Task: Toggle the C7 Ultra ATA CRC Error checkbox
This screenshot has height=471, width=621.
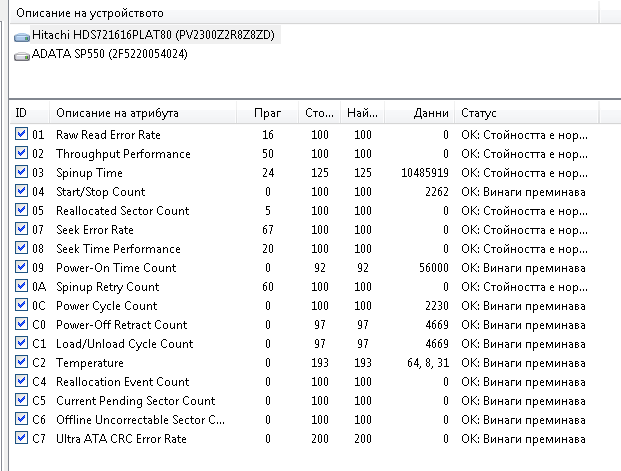Action: click(21, 438)
